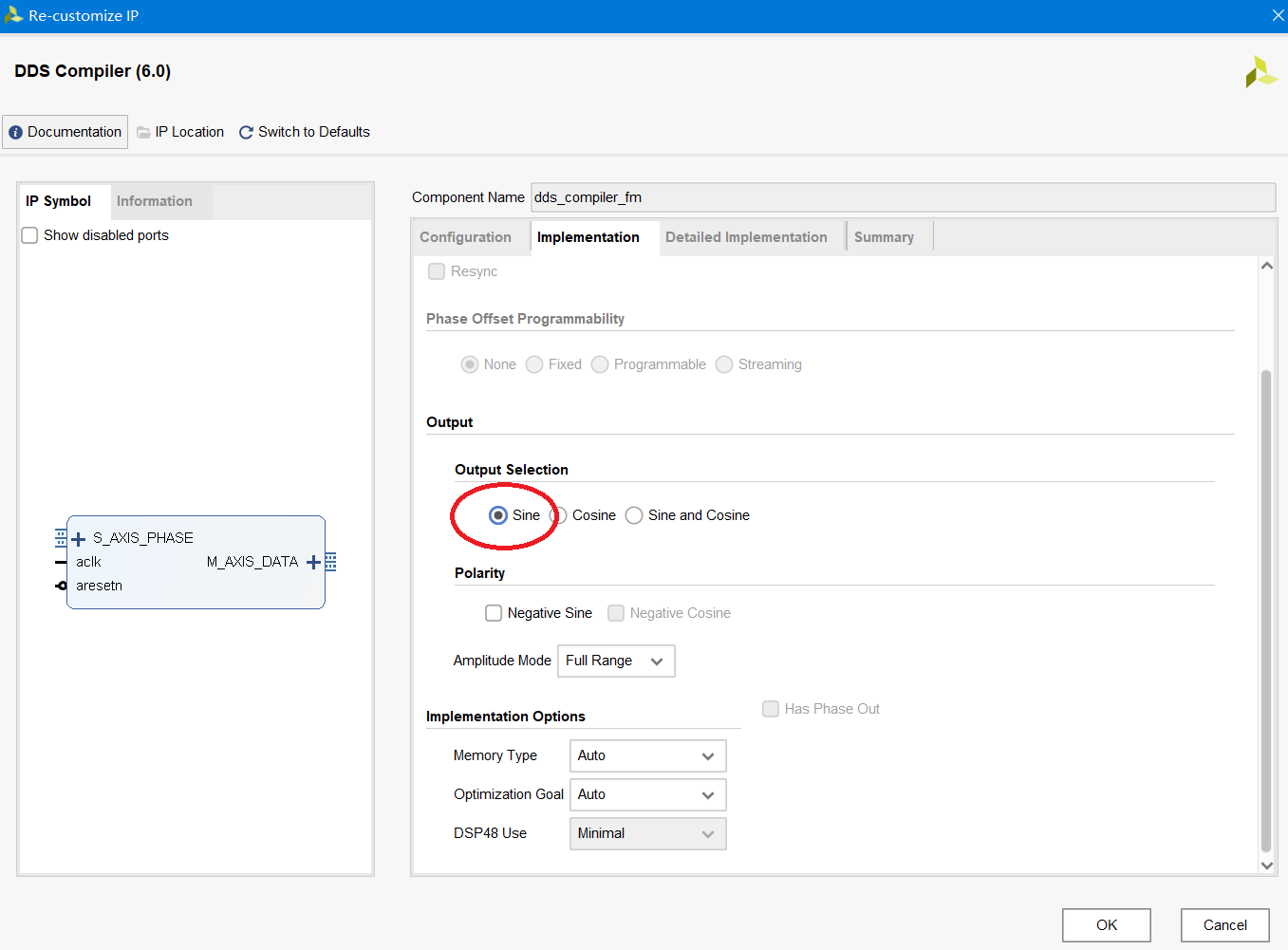Expand the S_AXIS_PHASE port plus icon

point(79,539)
